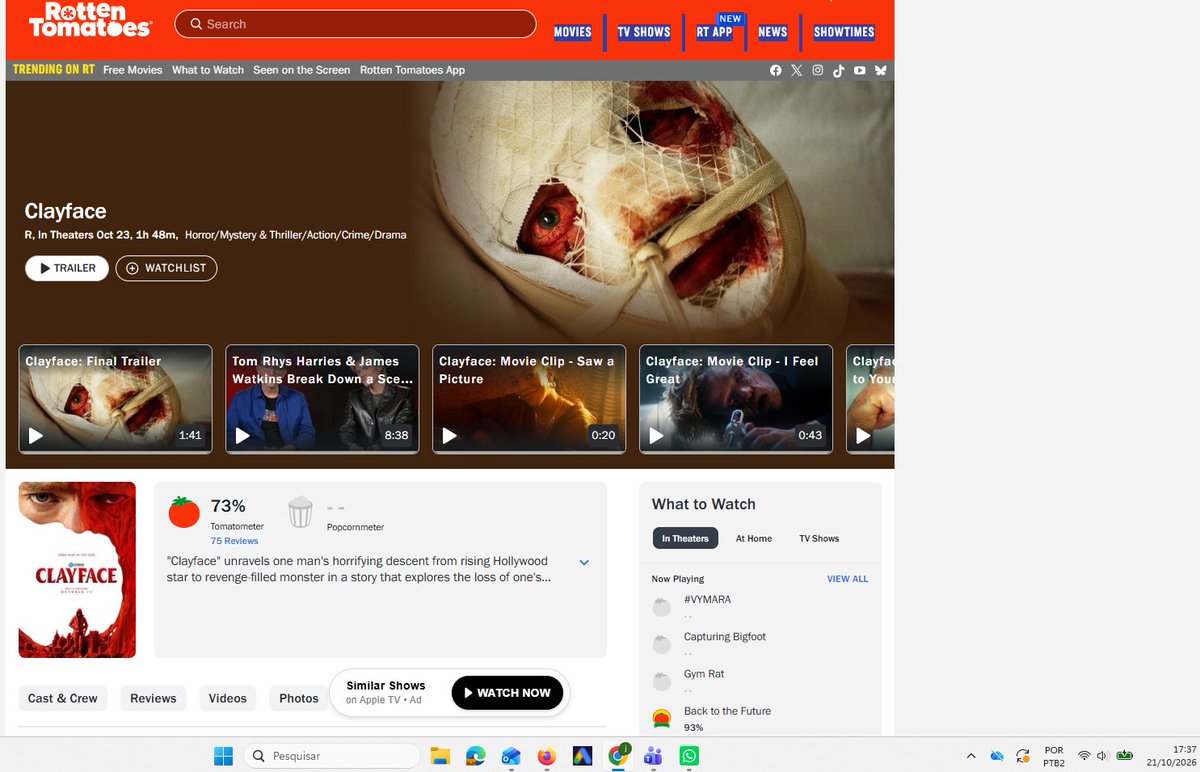The height and width of the screenshot is (772, 1200).
Task: Expand the Clayface synopsis with the chevron
Action: (585, 563)
